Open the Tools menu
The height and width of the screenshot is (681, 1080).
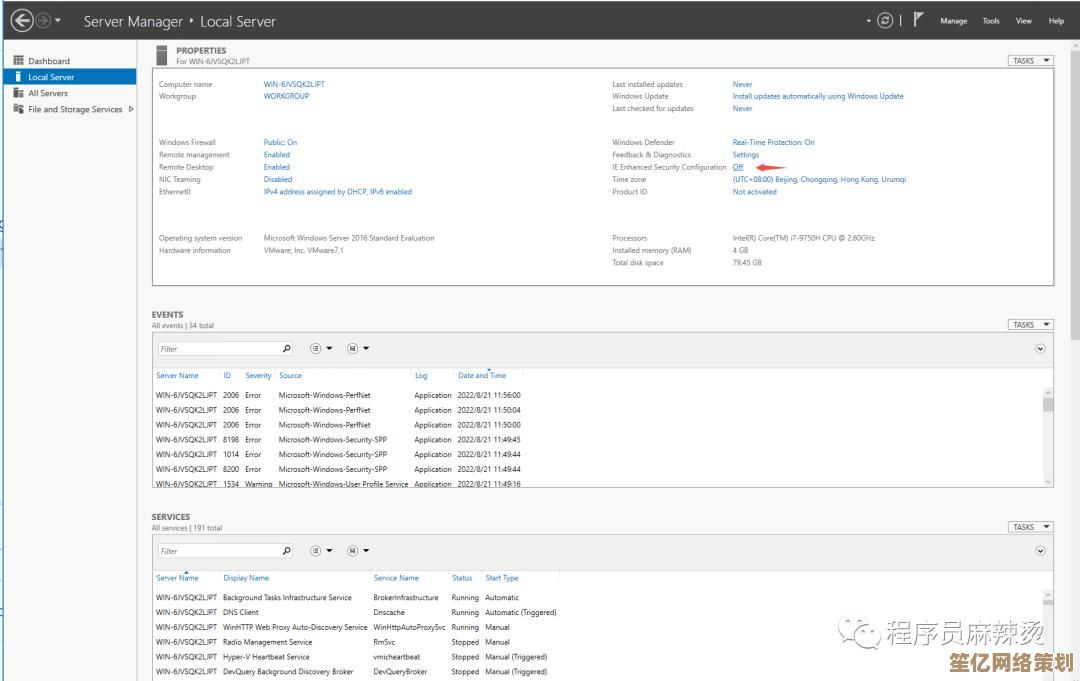point(990,21)
